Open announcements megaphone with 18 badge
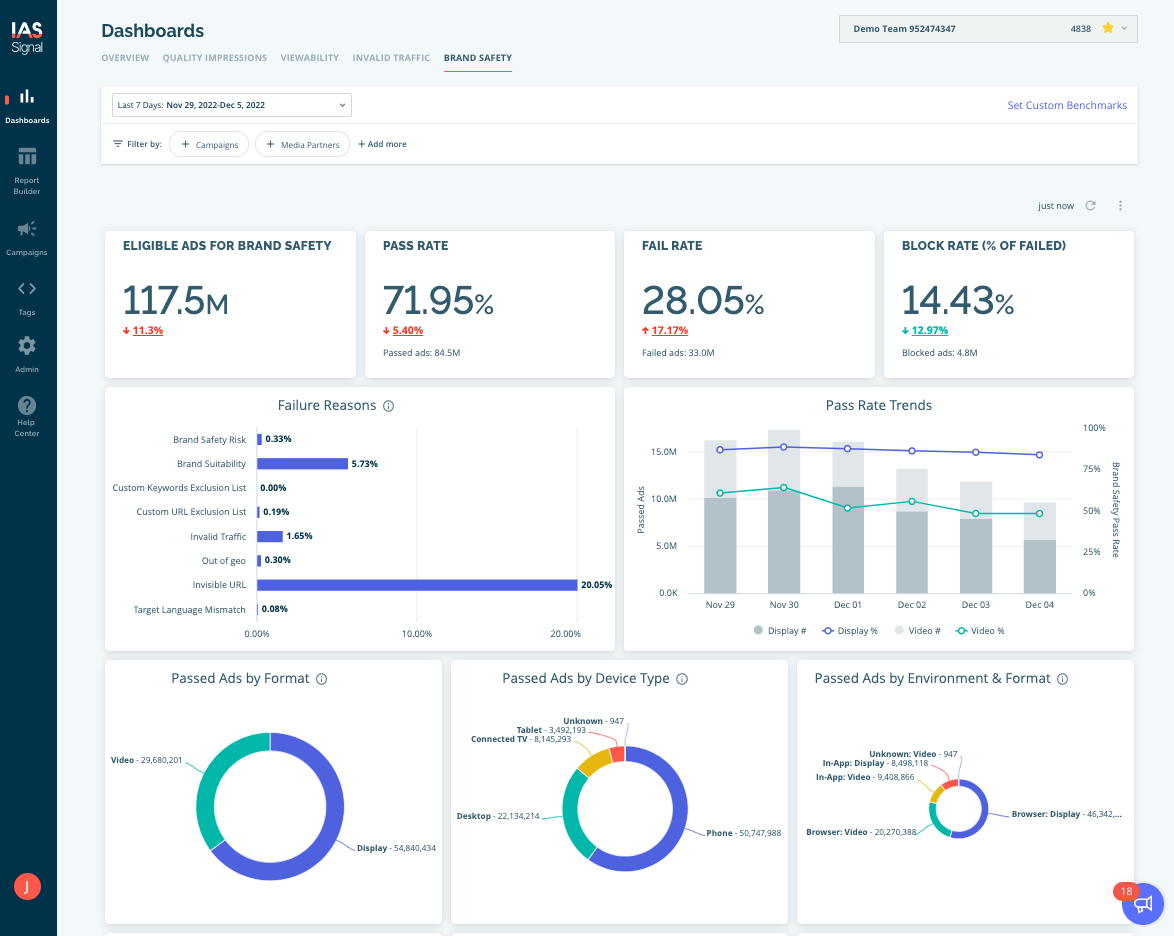Image resolution: width=1174 pixels, height=936 pixels. coord(1143,904)
